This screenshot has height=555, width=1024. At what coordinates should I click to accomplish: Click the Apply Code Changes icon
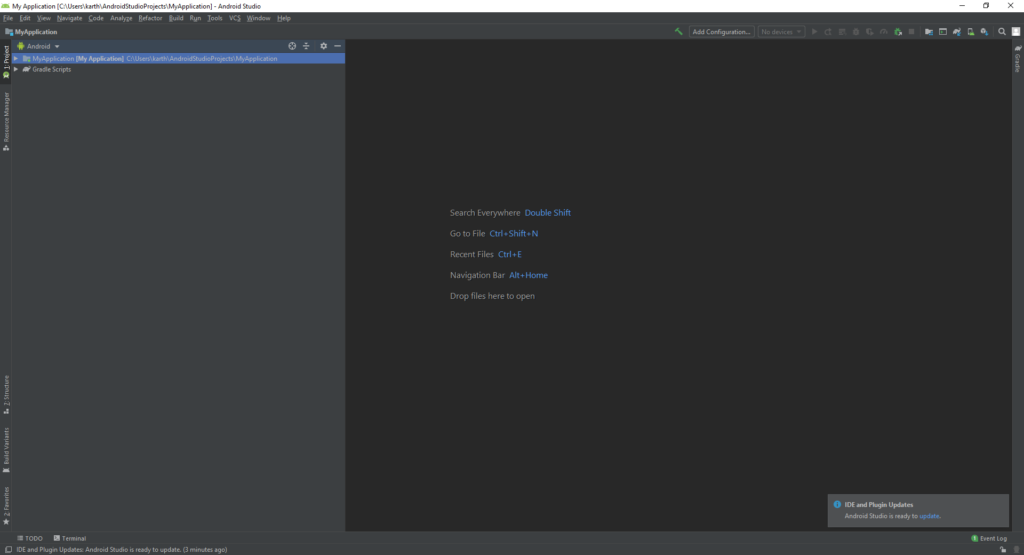(x=842, y=31)
